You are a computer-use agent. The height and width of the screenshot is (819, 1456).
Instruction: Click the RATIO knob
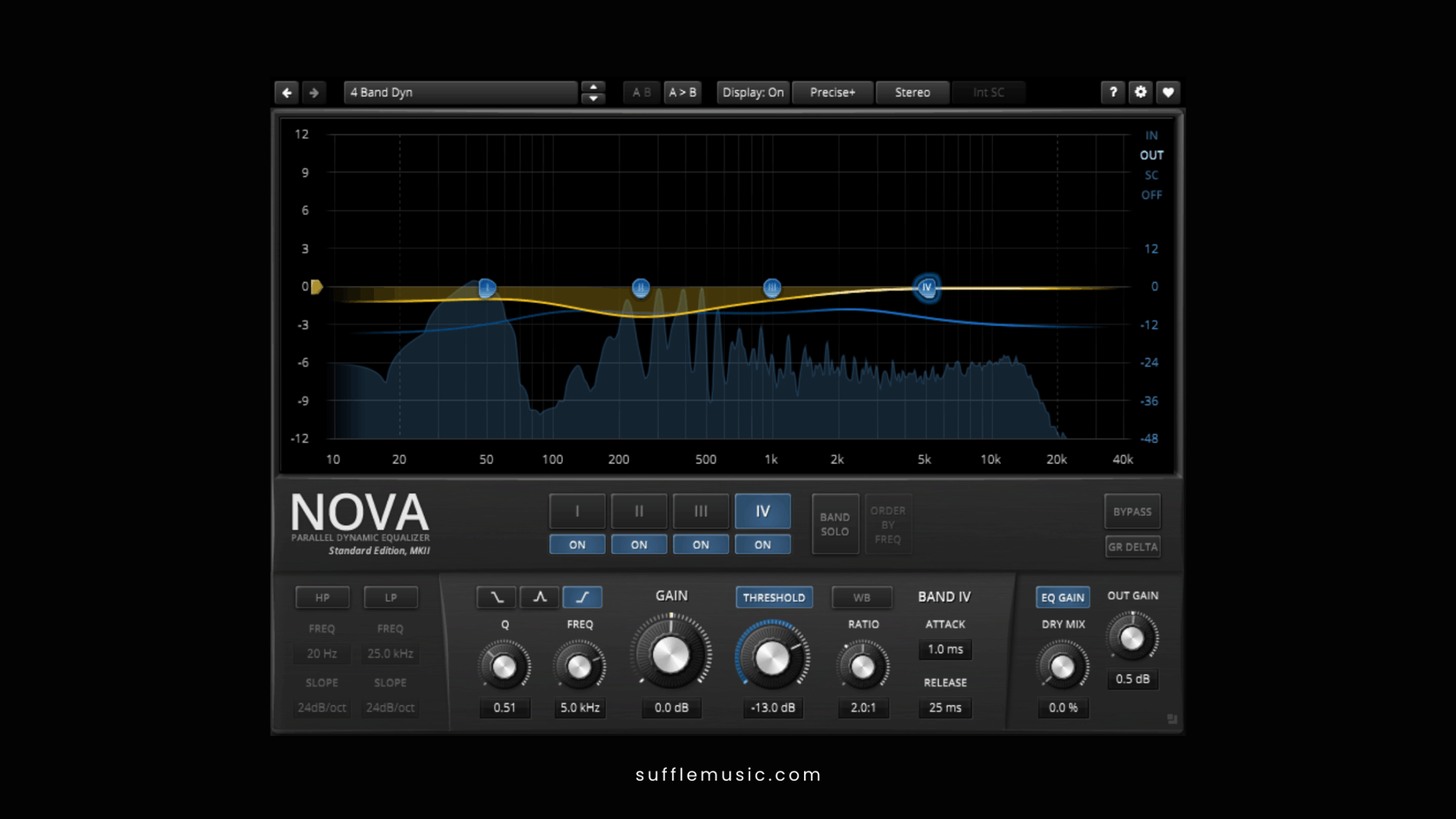click(862, 666)
